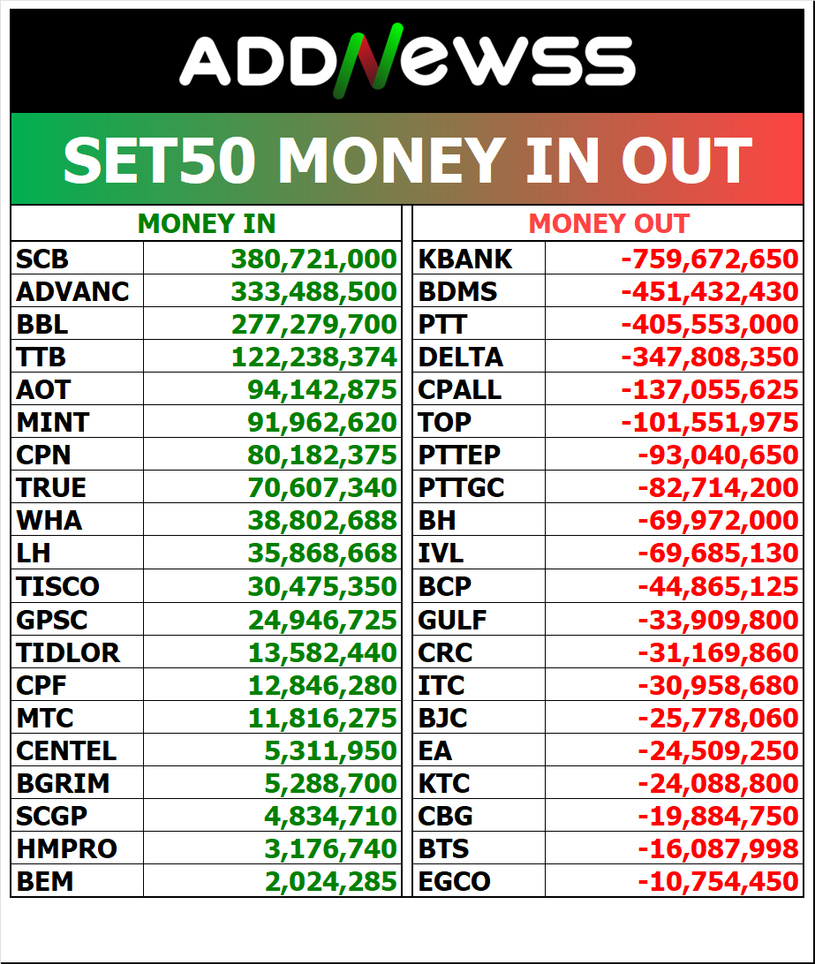815x964 pixels.
Task: Select the ADVANC ticker cell
Action: pyautogui.click(x=73, y=292)
